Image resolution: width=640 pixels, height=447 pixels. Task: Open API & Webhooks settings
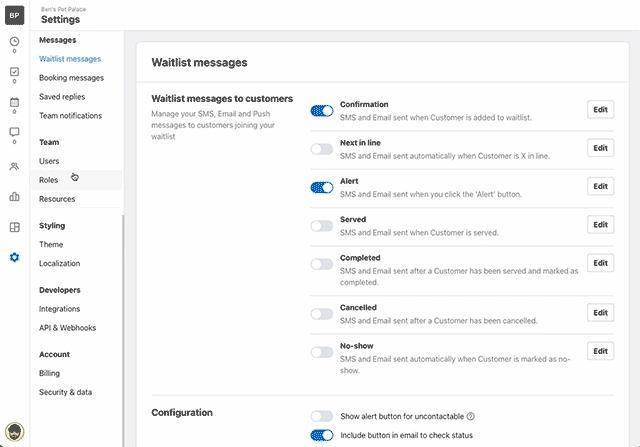coord(67,328)
